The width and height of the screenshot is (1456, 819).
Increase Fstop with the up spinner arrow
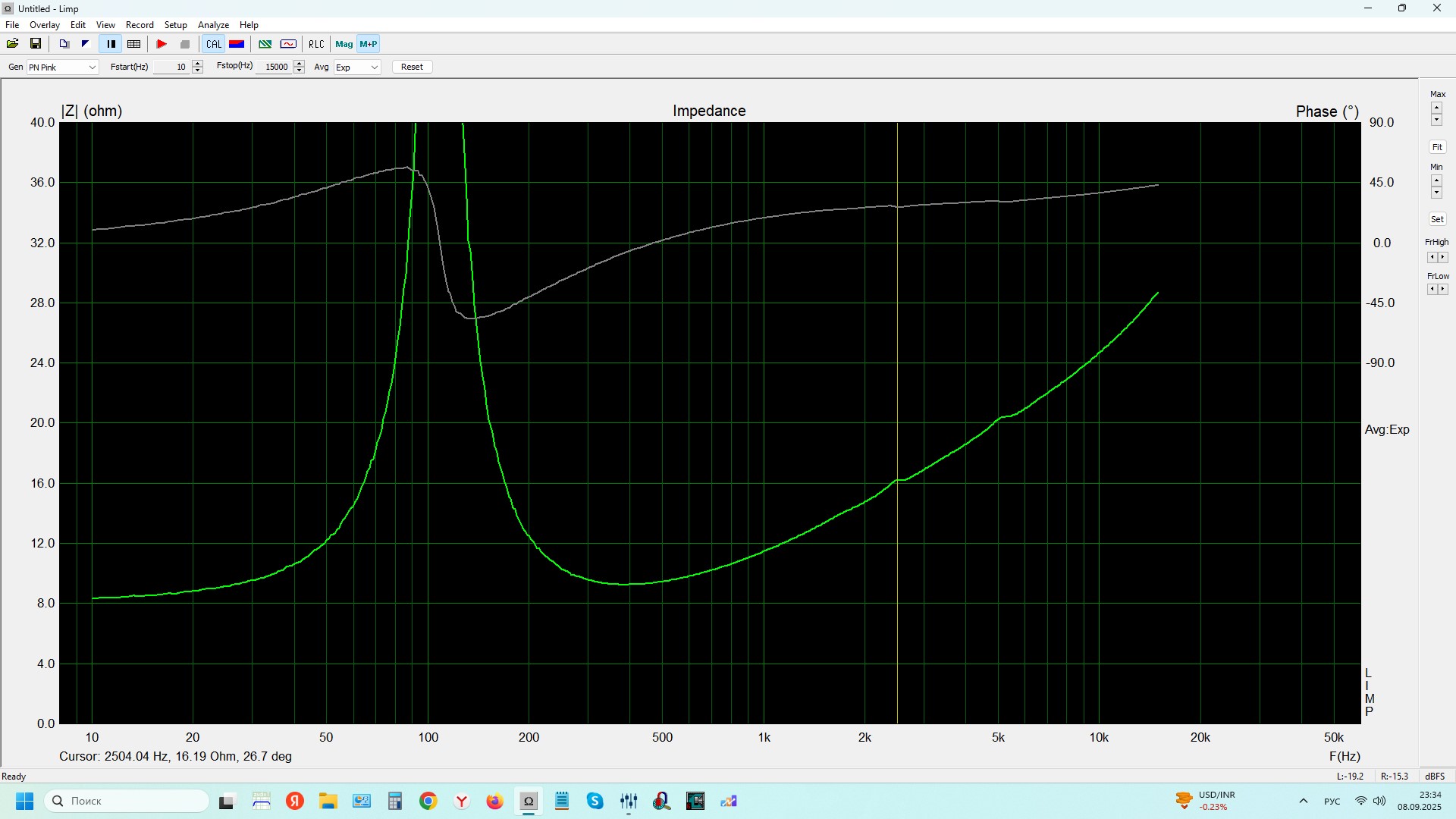pyautogui.click(x=300, y=64)
